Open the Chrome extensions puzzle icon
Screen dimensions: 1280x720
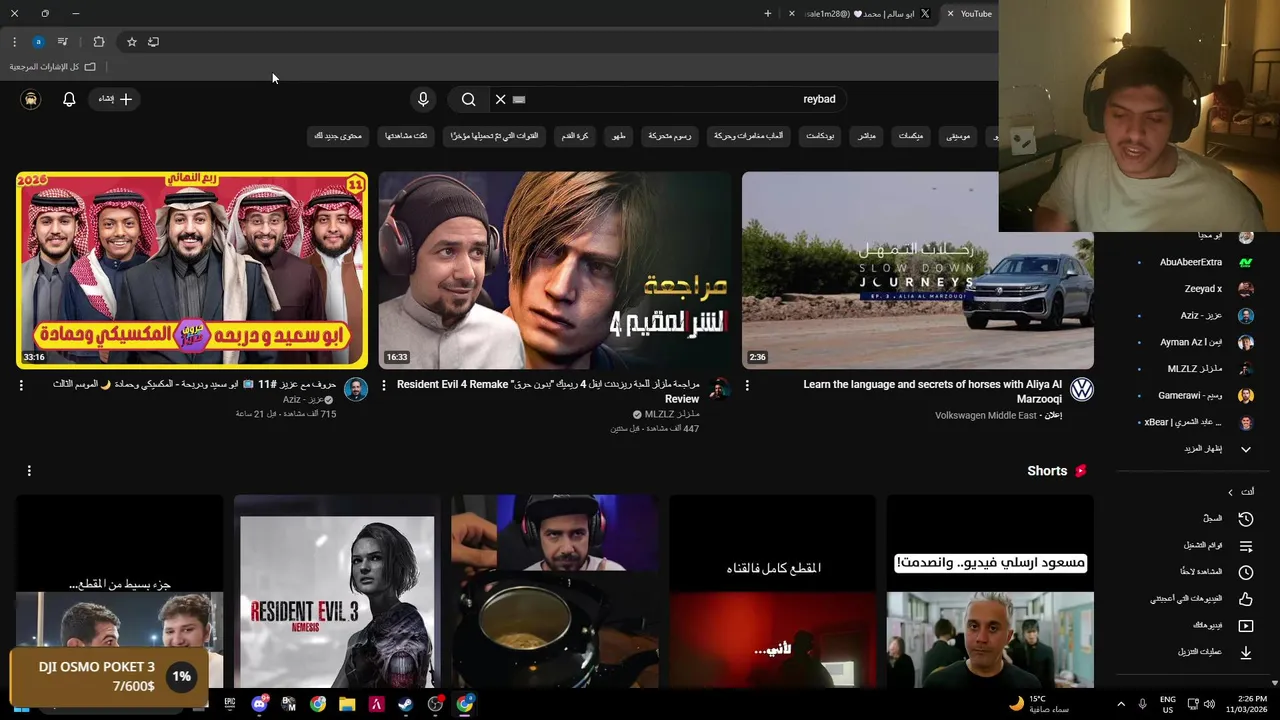pos(98,42)
